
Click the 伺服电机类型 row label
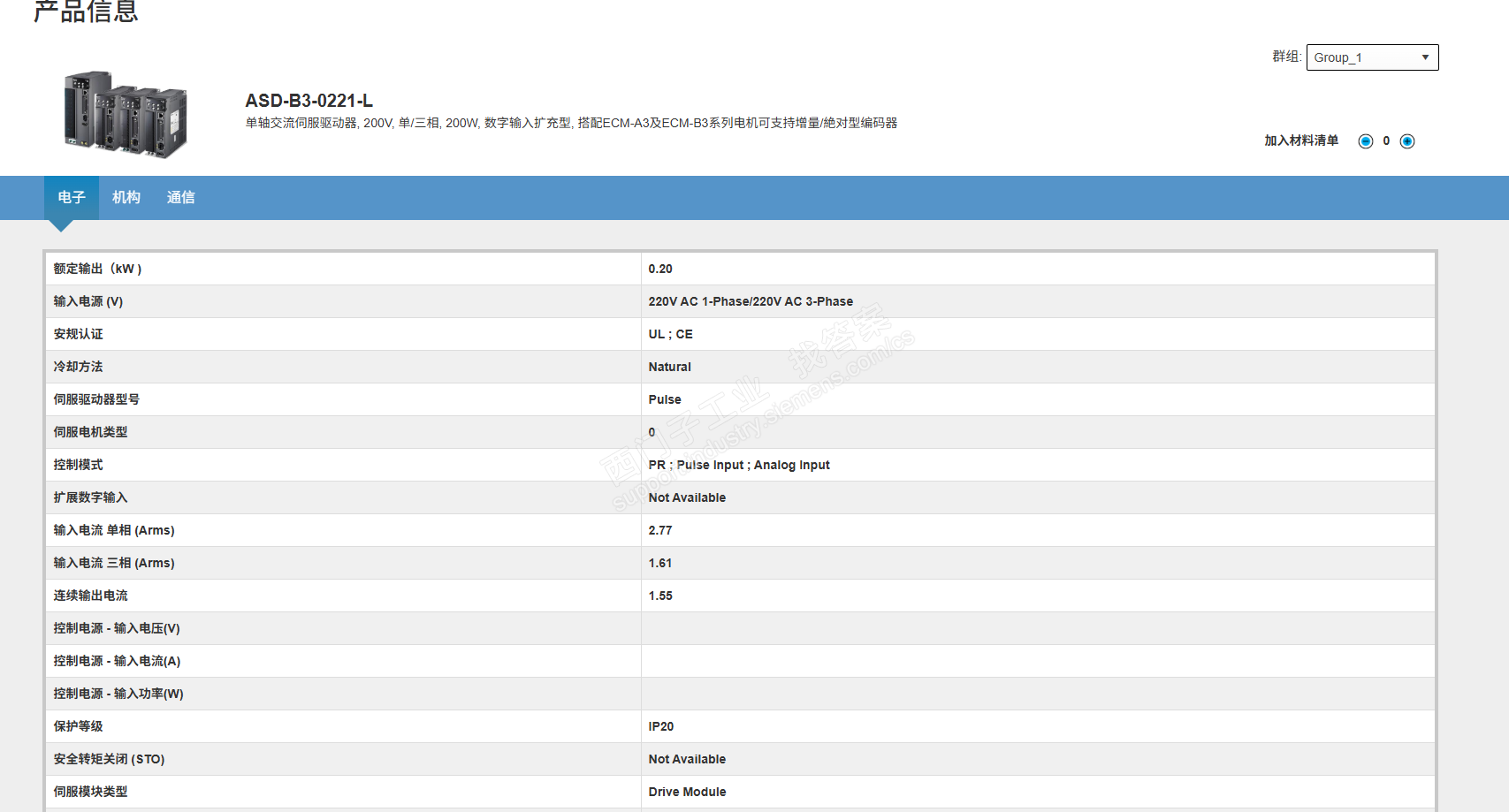click(90, 432)
